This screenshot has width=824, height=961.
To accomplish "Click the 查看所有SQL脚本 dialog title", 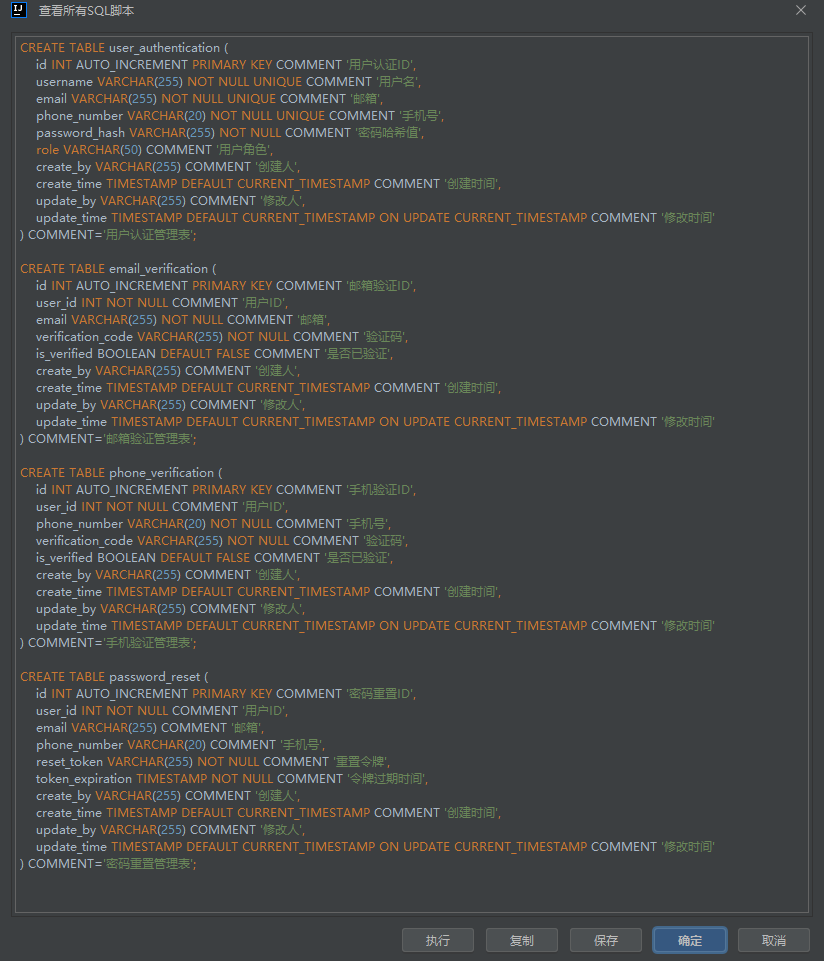I will (x=86, y=10).
